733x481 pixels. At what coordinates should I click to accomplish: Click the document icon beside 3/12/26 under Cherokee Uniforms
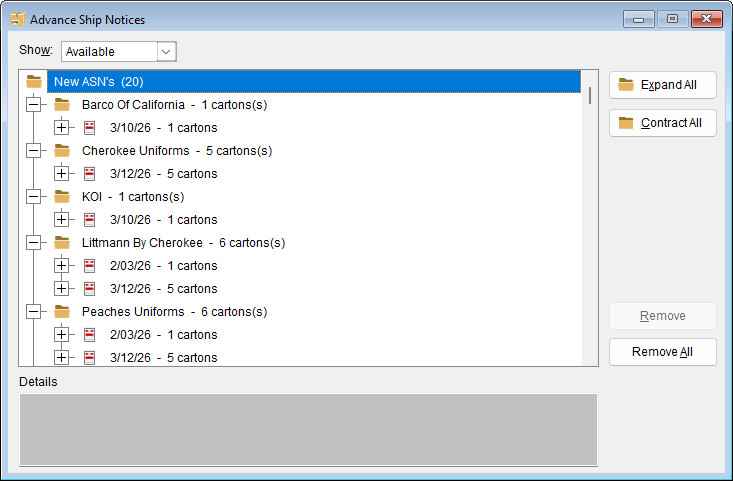[90, 174]
